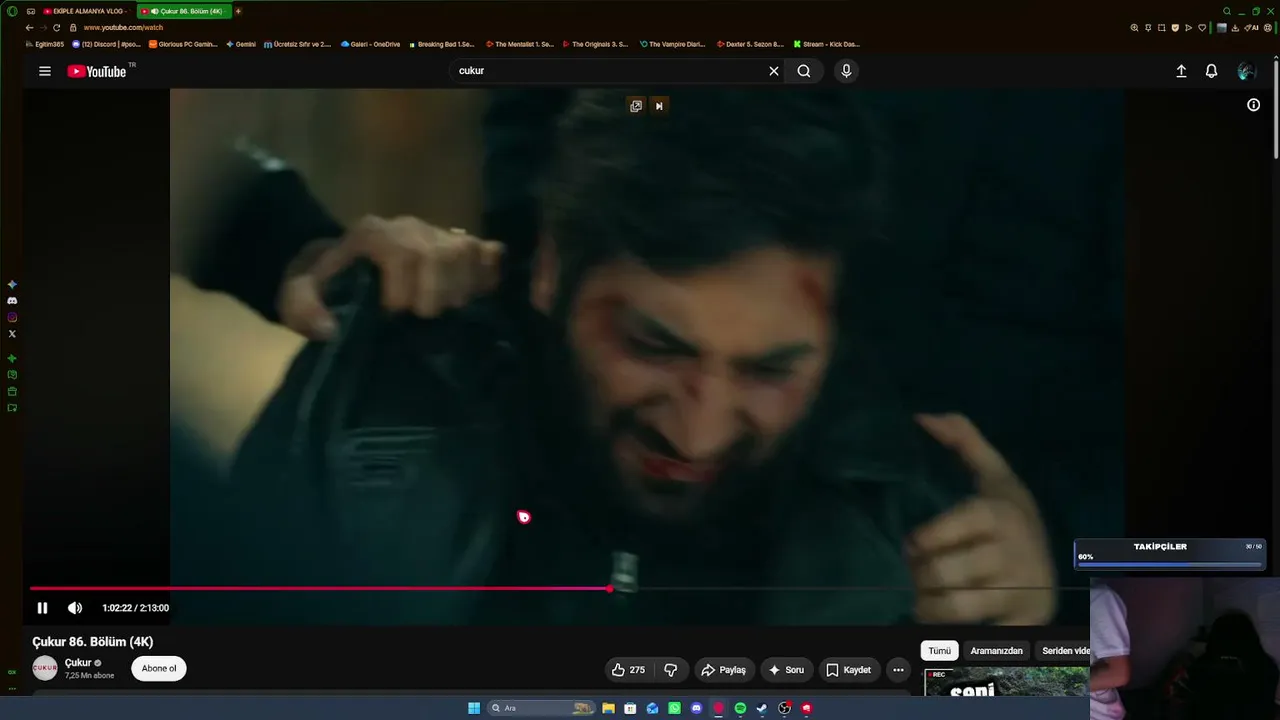The width and height of the screenshot is (1280, 720).
Task: Open the Eğitim365 bookmark
Action: 45,44
